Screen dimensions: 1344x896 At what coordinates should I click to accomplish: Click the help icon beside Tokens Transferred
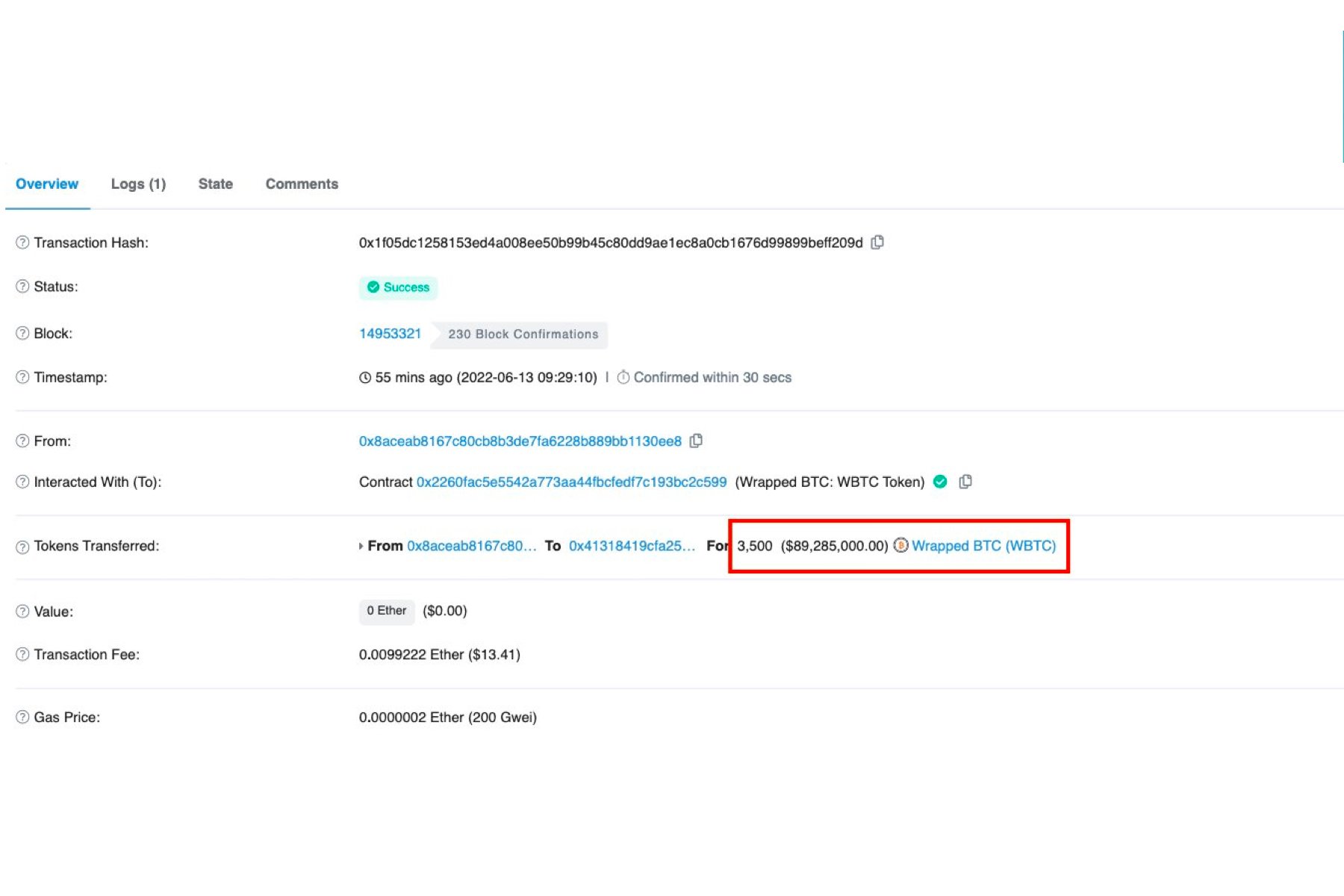(x=21, y=546)
